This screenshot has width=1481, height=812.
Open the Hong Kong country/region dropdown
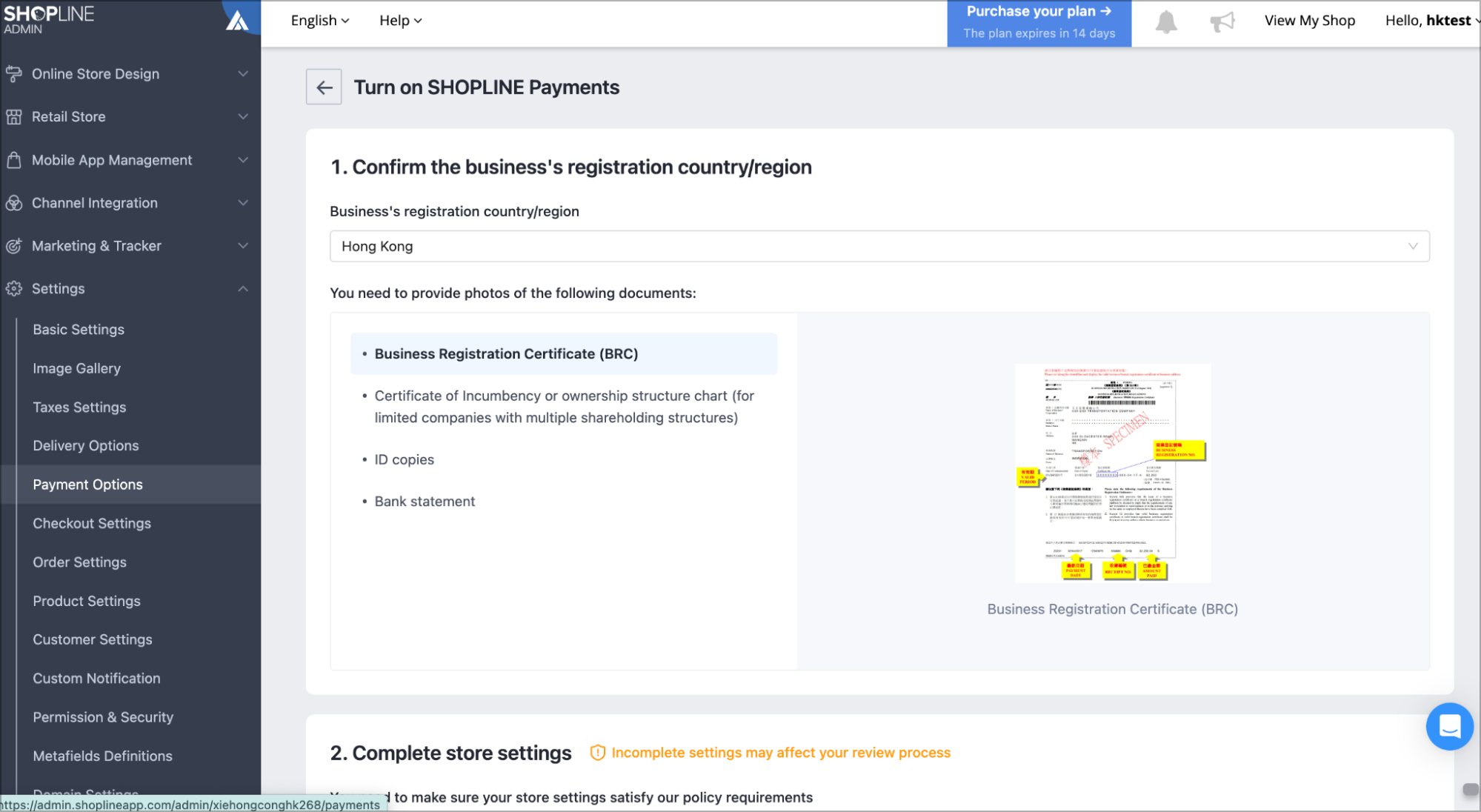[x=879, y=246]
